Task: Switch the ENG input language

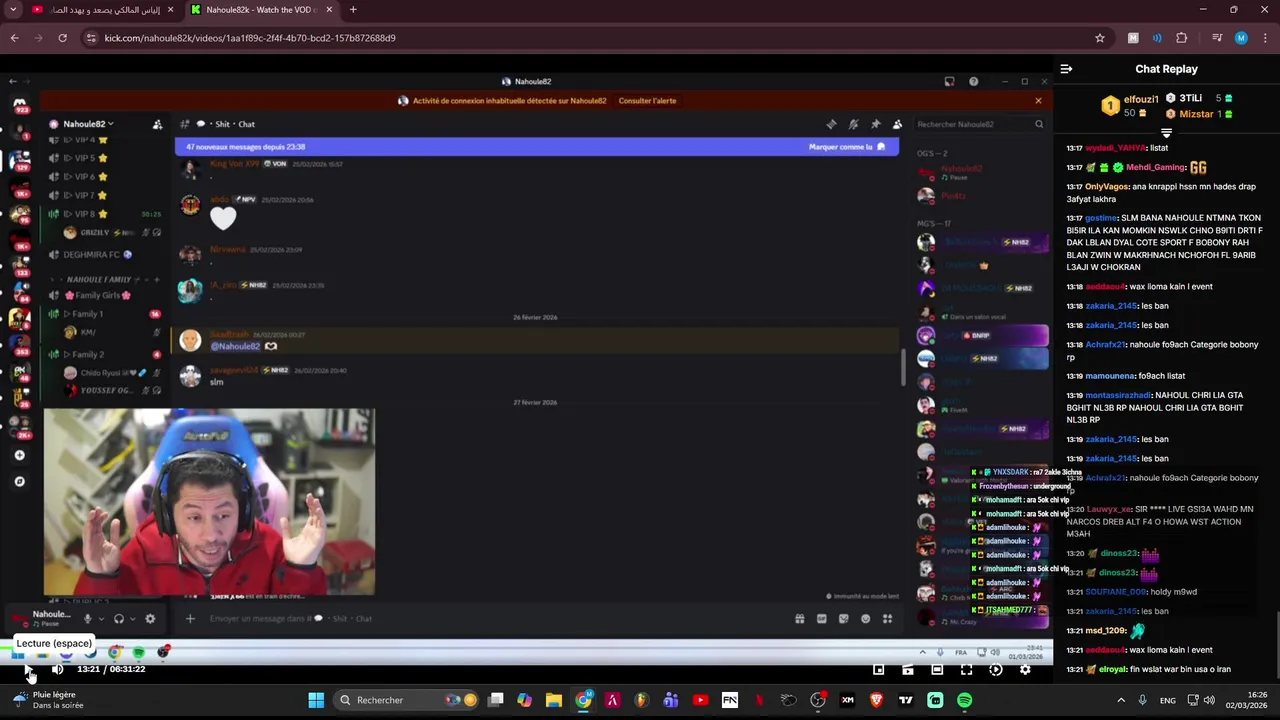Action: coord(1167,700)
